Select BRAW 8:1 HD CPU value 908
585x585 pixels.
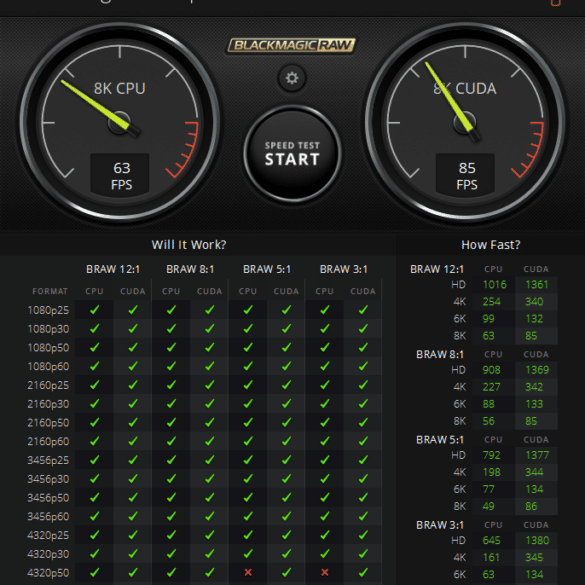(x=491, y=370)
